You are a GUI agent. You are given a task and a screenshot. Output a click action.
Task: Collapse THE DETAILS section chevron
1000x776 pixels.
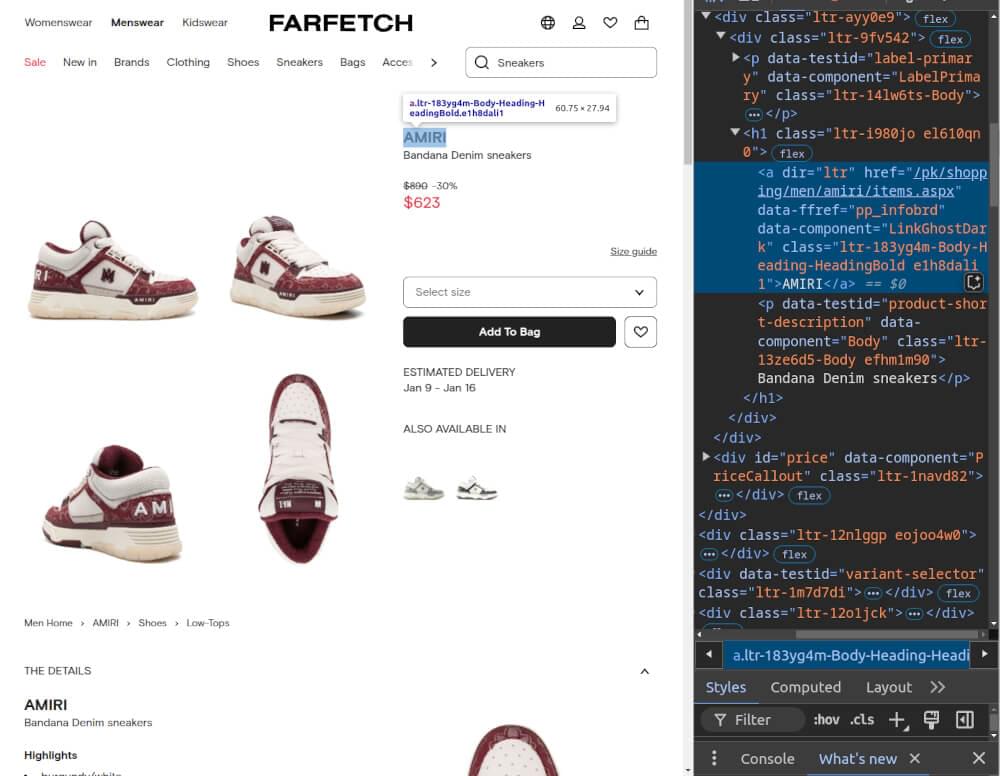(645, 670)
